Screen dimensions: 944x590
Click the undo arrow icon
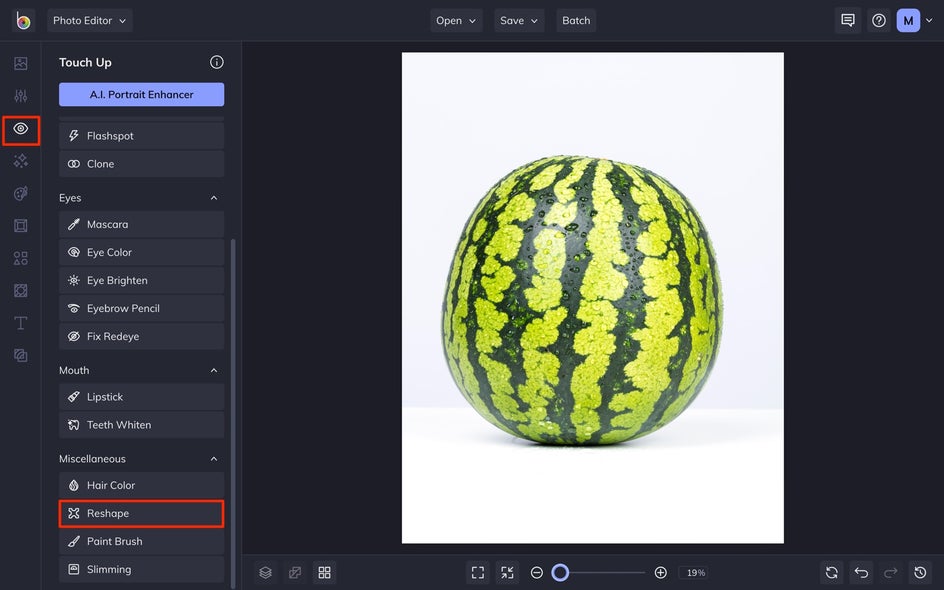tap(861, 573)
